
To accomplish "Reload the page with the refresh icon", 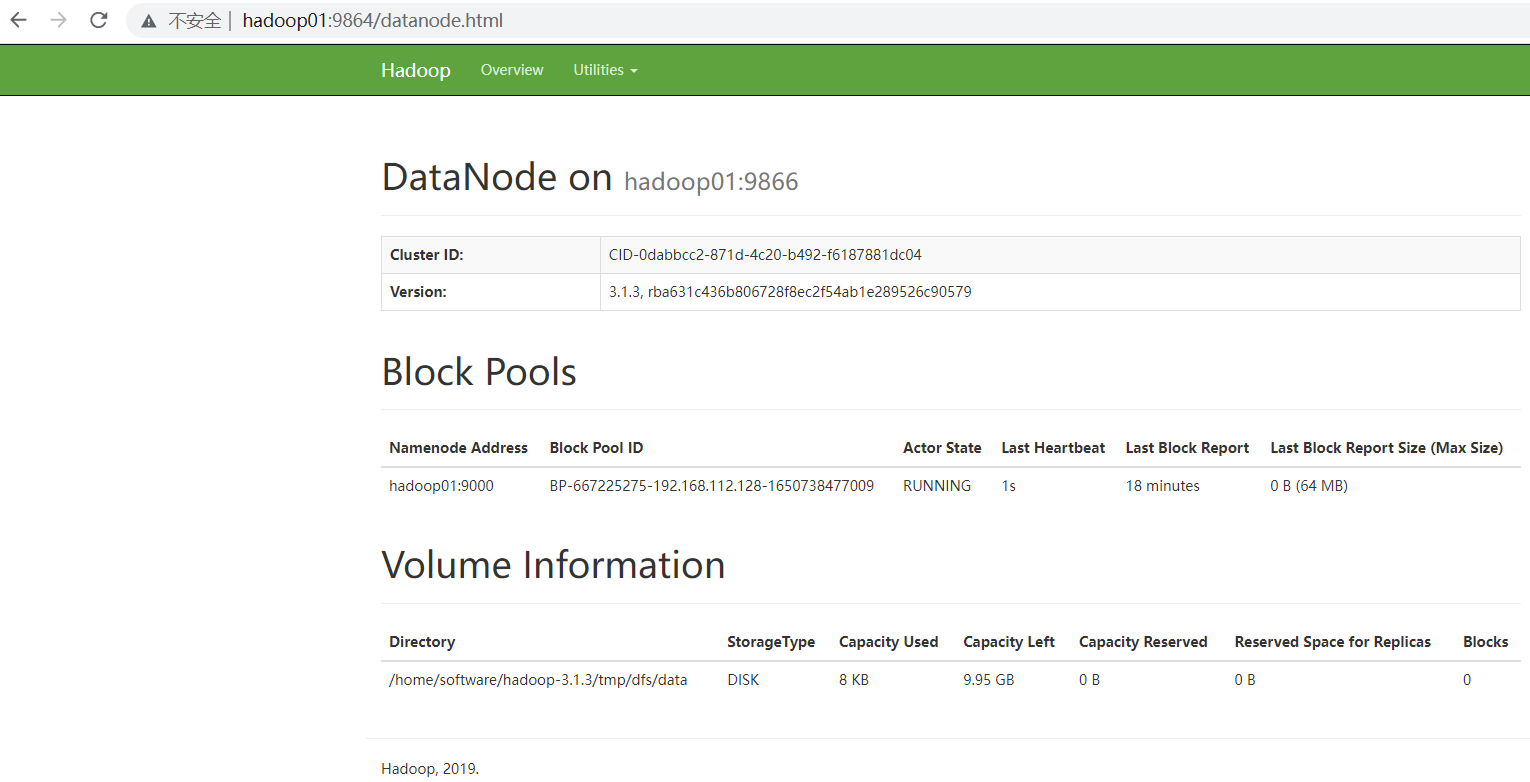I will pos(98,20).
